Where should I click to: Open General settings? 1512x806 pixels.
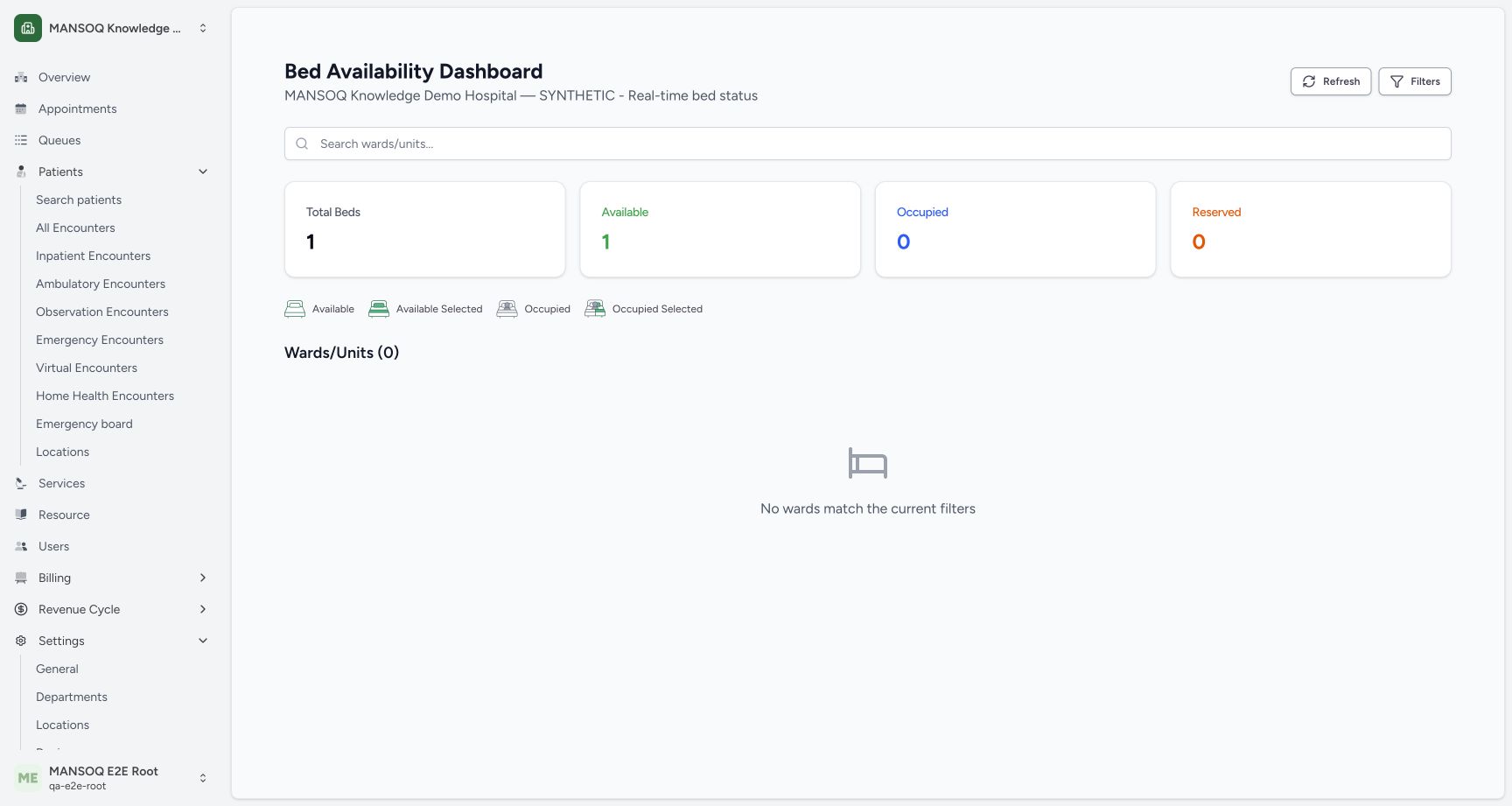[57, 669]
